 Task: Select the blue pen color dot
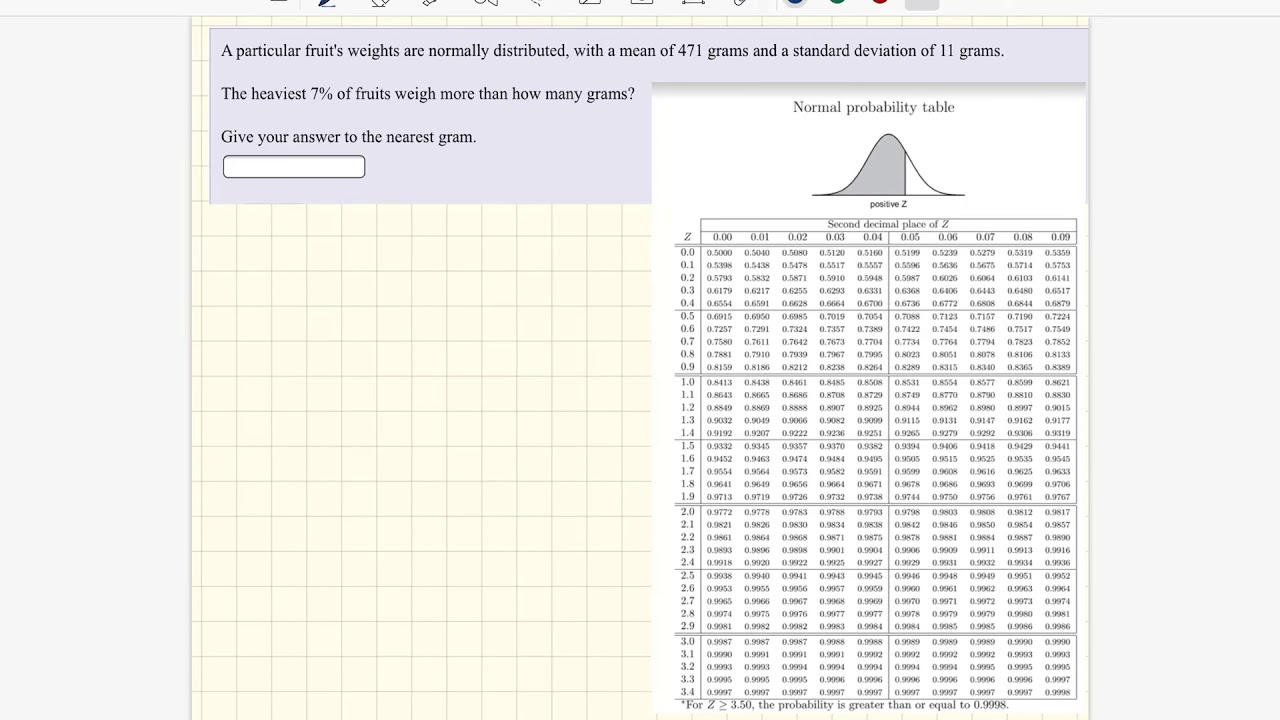pyautogui.click(x=795, y=2)
